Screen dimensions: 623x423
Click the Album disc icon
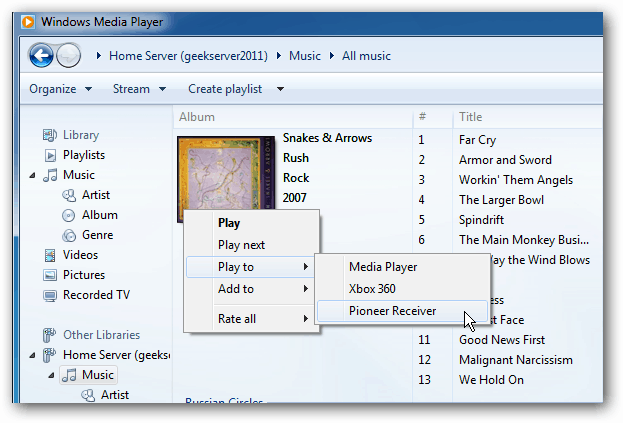[x=69, y=215]
